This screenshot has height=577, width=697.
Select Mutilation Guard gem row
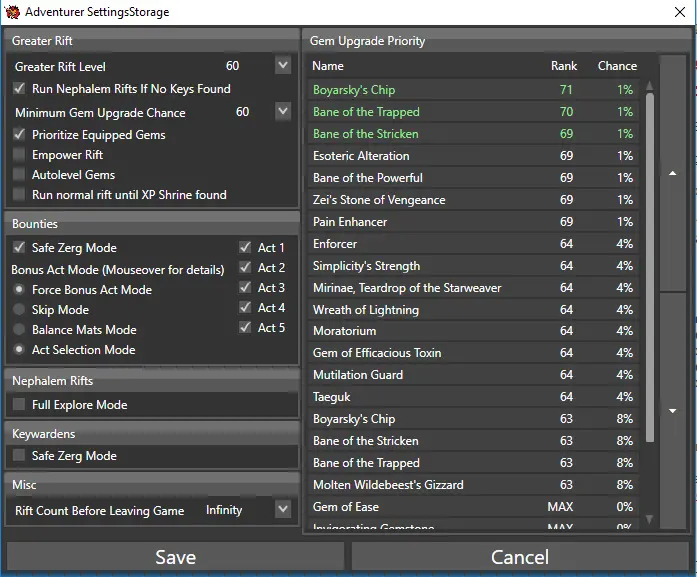click(x=473, y=375)
